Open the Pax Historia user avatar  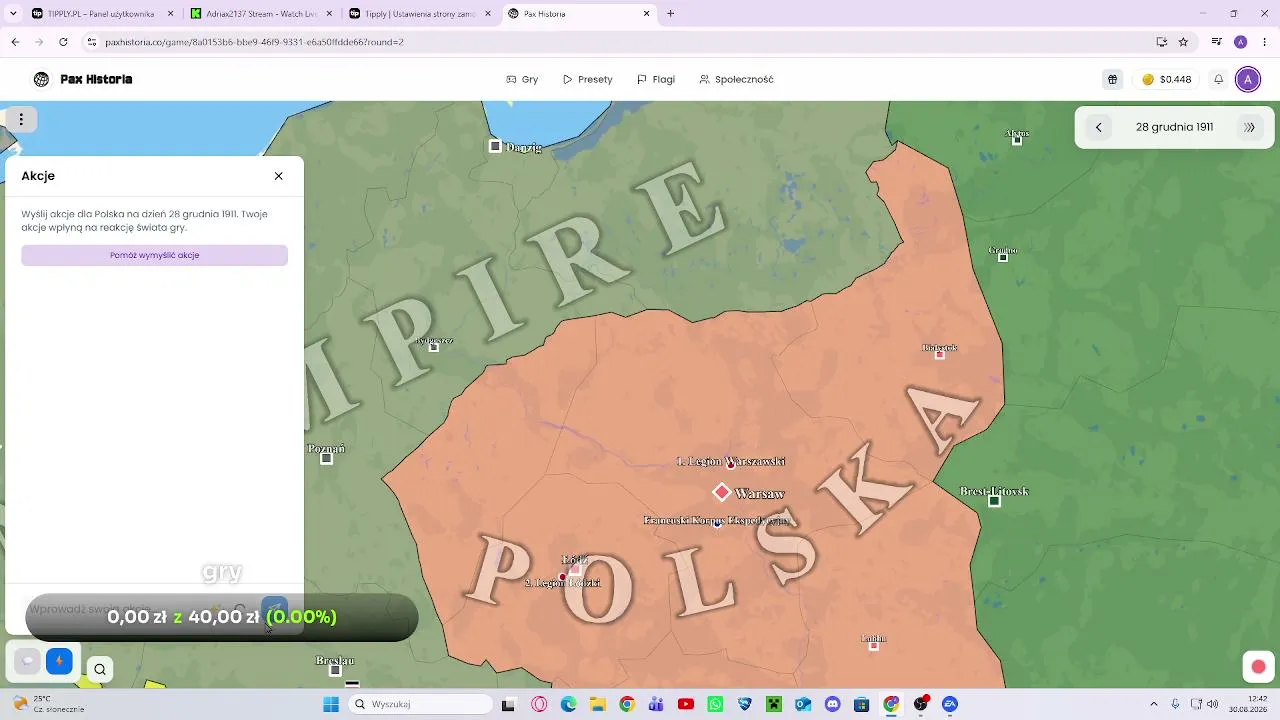1248,79
